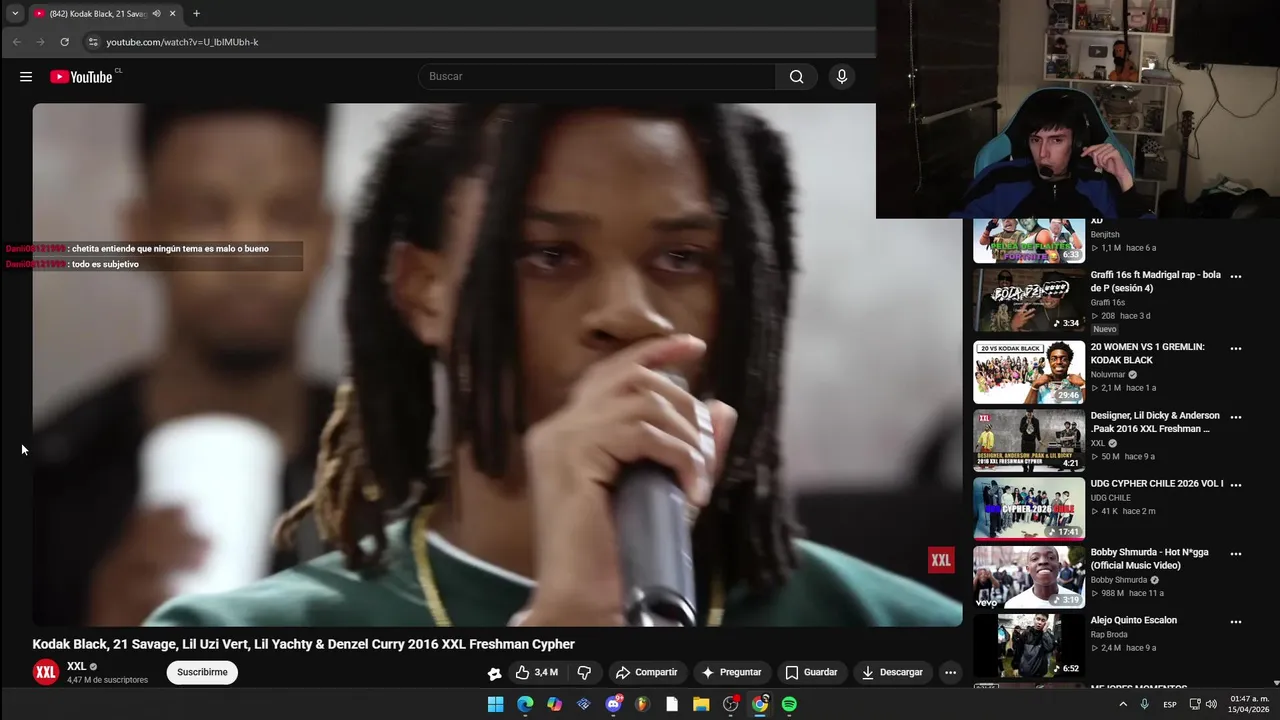Focus the Buscar search field
The height and width of the screenshot is (720, 1280).
point(597,77)
